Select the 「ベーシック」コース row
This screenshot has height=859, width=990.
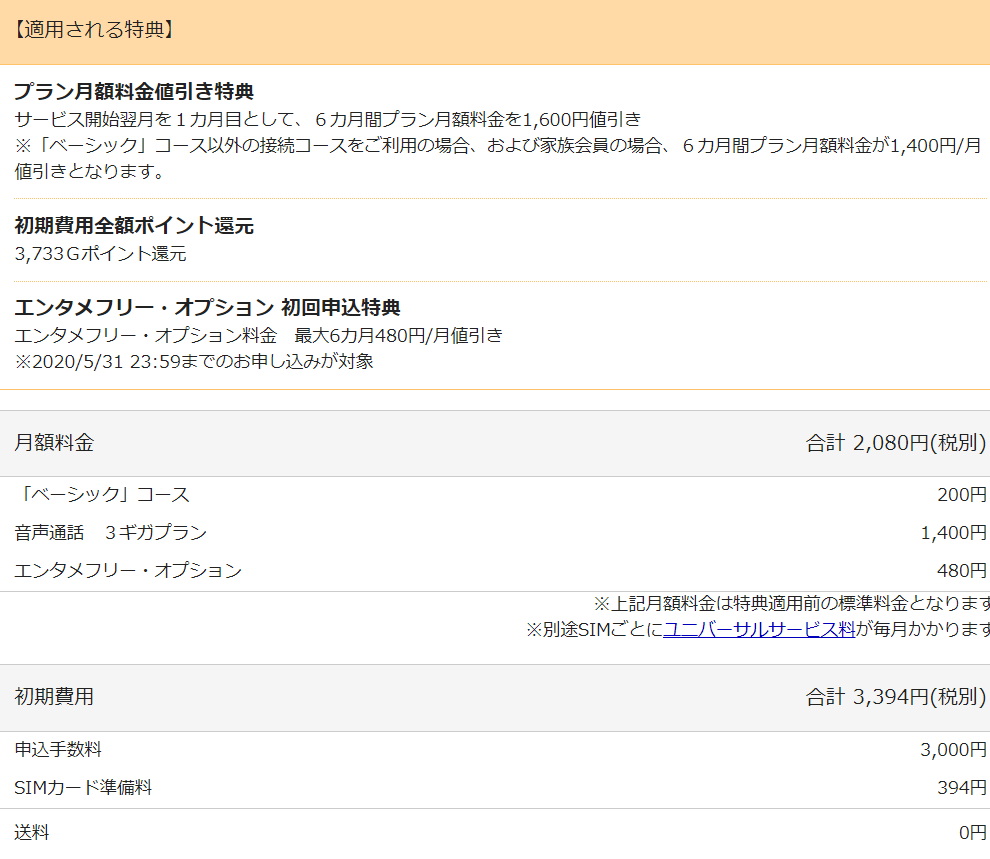[495, 495]
